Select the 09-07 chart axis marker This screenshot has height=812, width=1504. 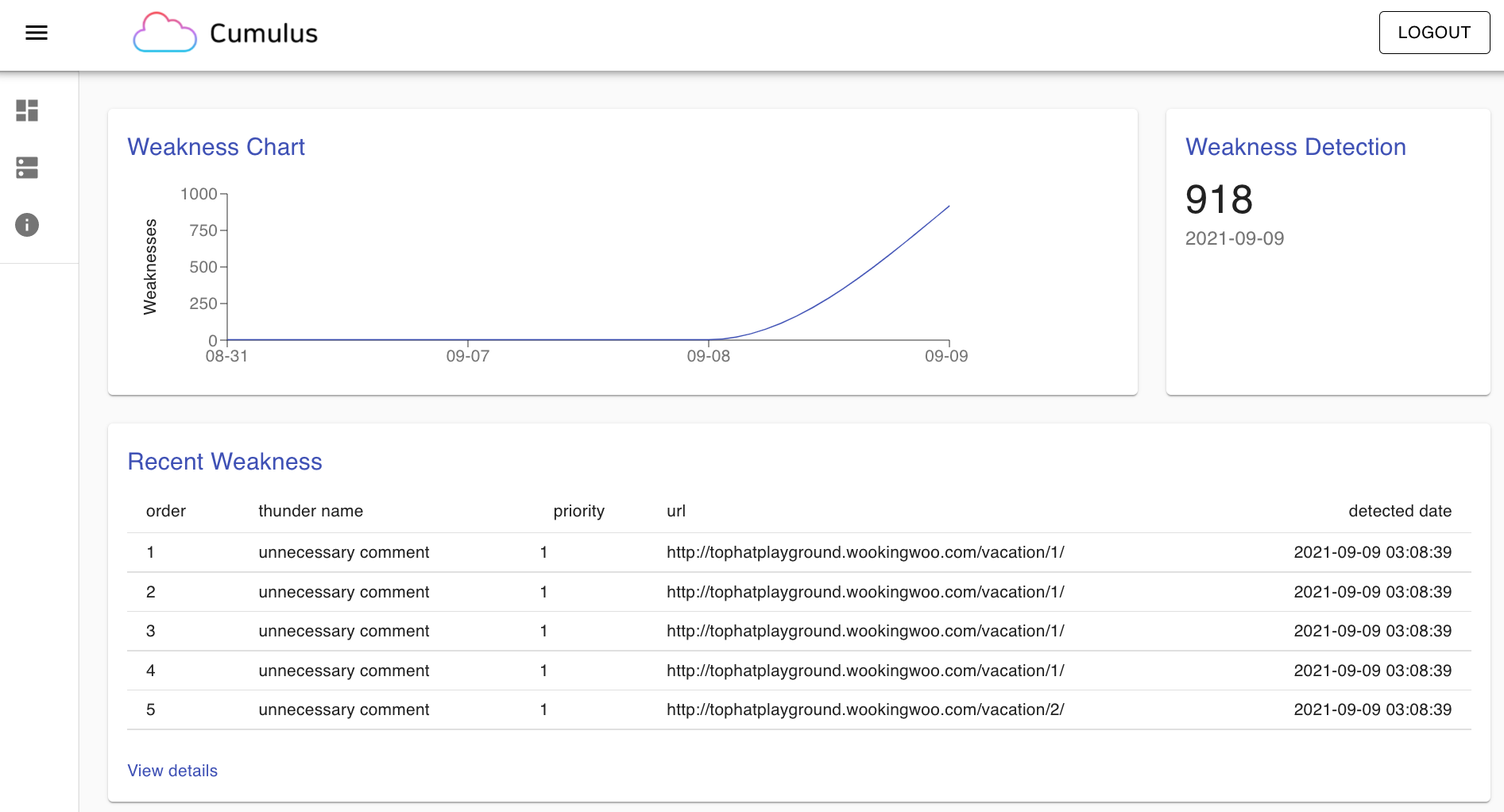click(468, 356)
